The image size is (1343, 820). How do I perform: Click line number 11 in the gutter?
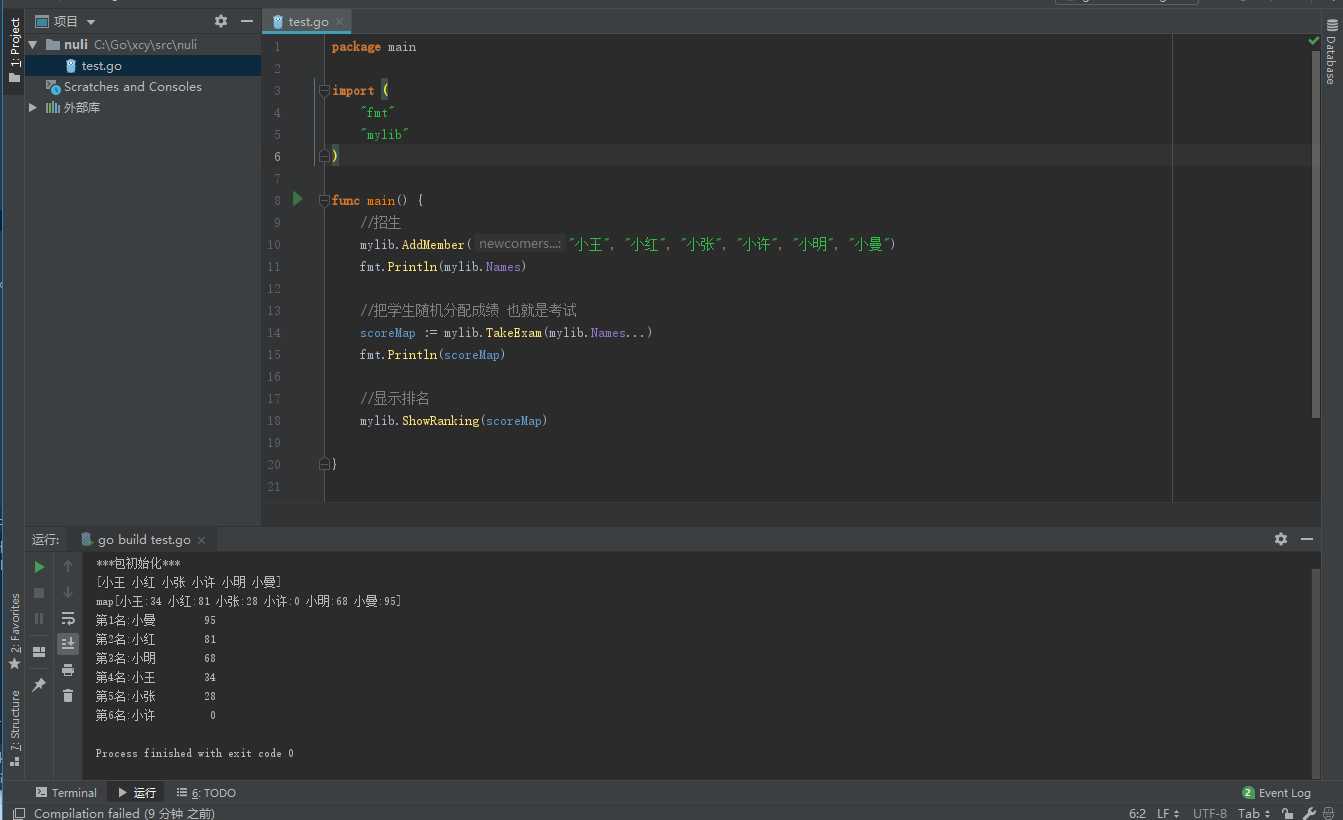[x=276, y=266]
